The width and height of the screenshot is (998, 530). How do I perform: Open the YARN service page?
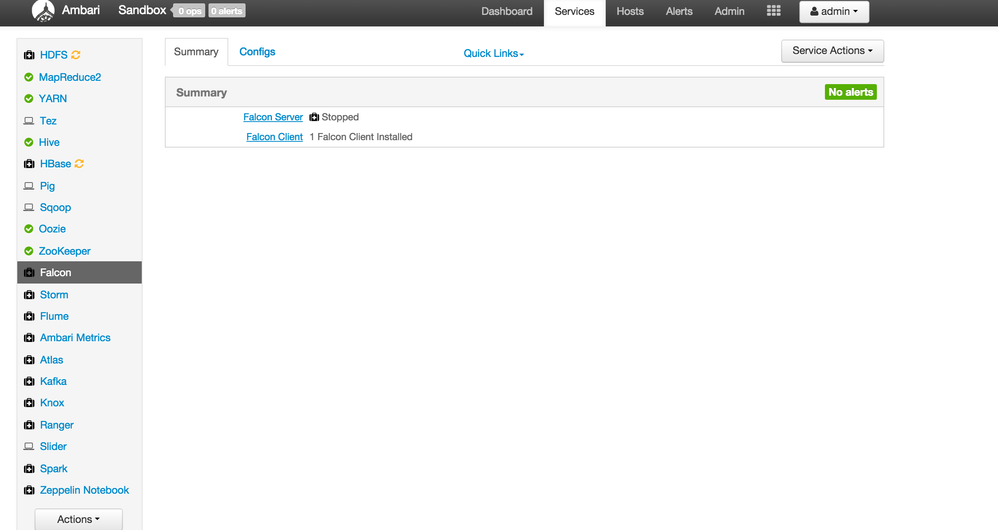point(53,99)
